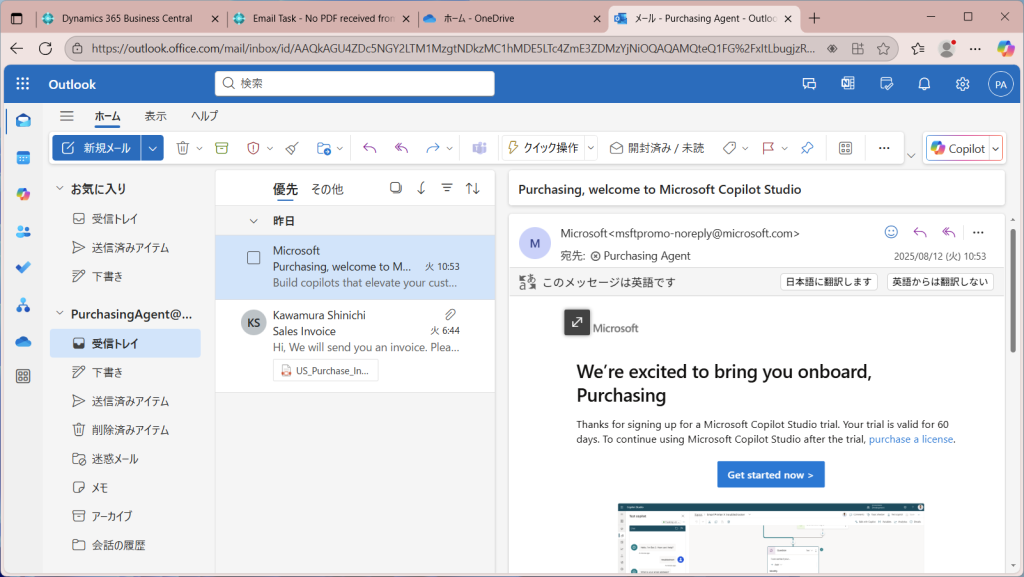Open the flag options dropdown arrow
This screenshot has width=1024, height=577.
pyautogui.click(x=784, y=149)
